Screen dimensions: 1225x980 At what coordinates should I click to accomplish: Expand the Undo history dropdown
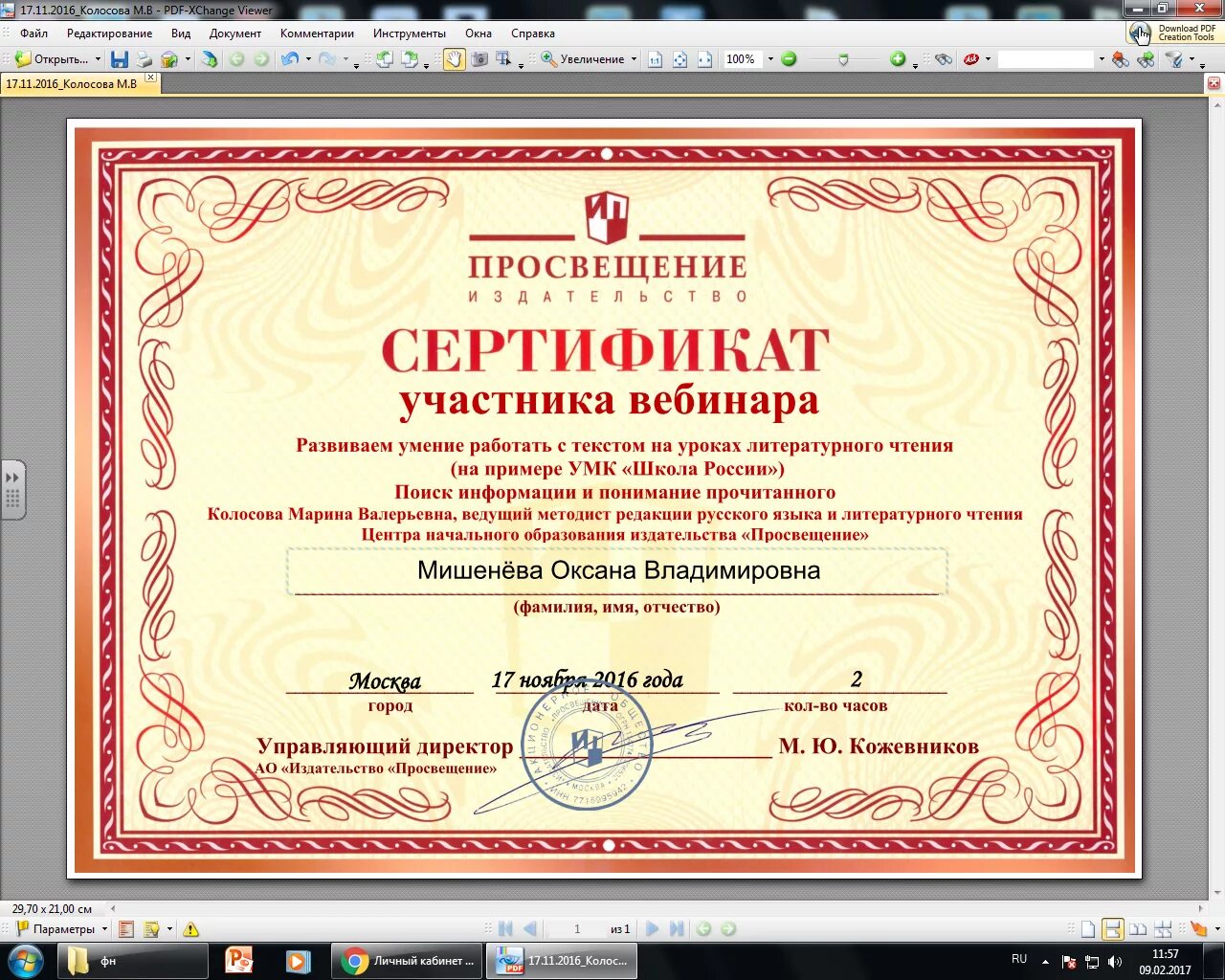(308, 59)
